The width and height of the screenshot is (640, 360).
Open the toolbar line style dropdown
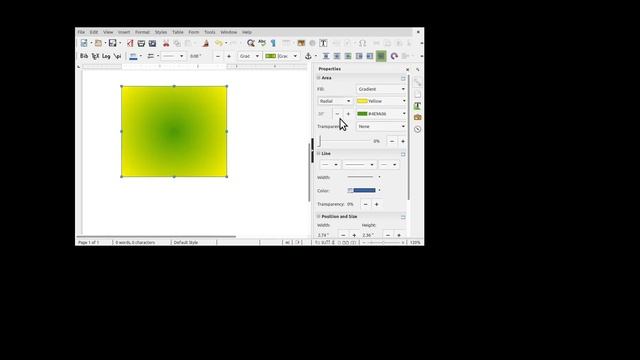pyautogui.click(x=173, y=56)
